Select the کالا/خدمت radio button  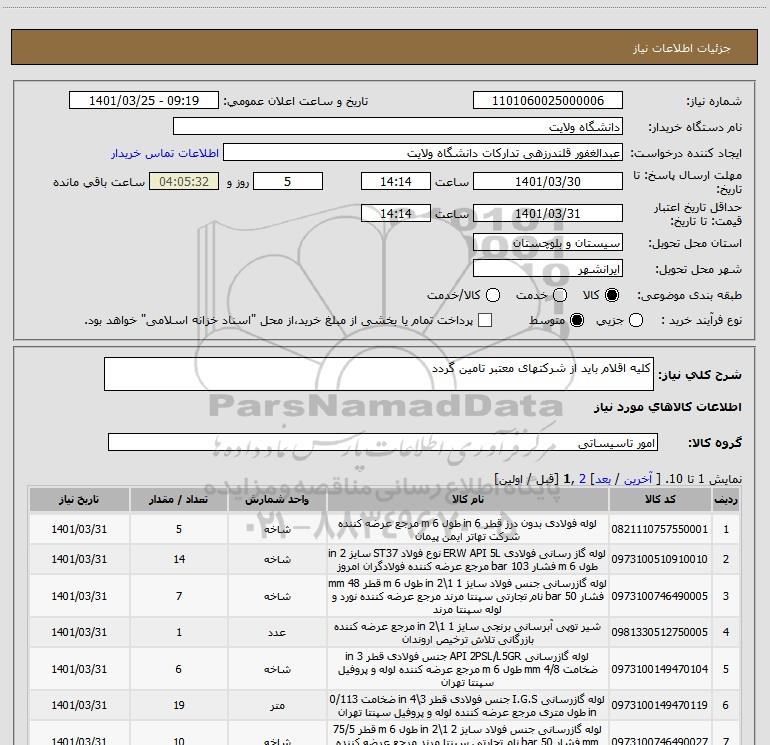[493, 295]
